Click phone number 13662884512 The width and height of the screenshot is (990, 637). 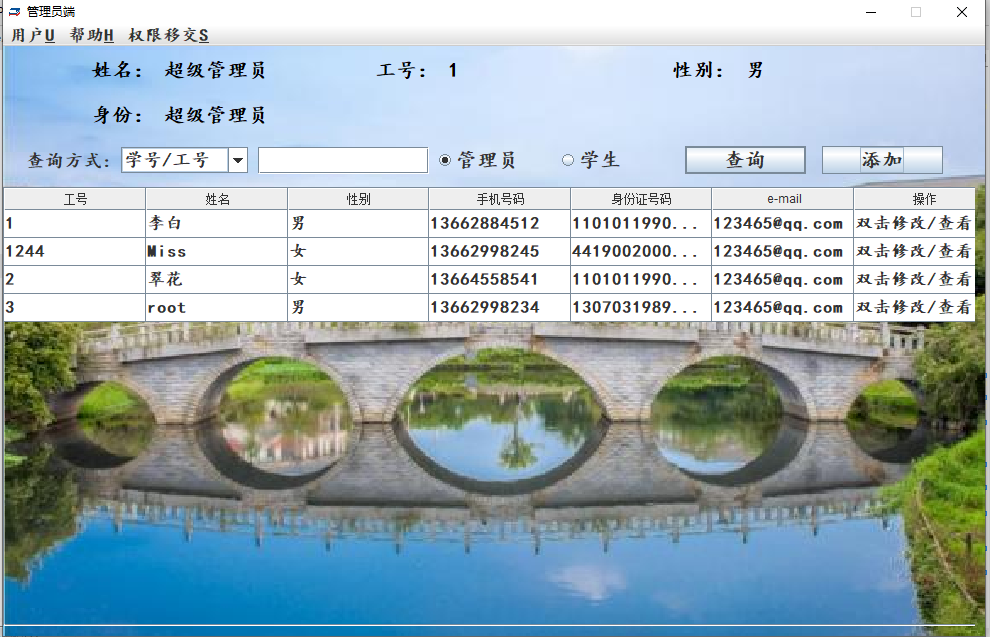pos(499,223)
